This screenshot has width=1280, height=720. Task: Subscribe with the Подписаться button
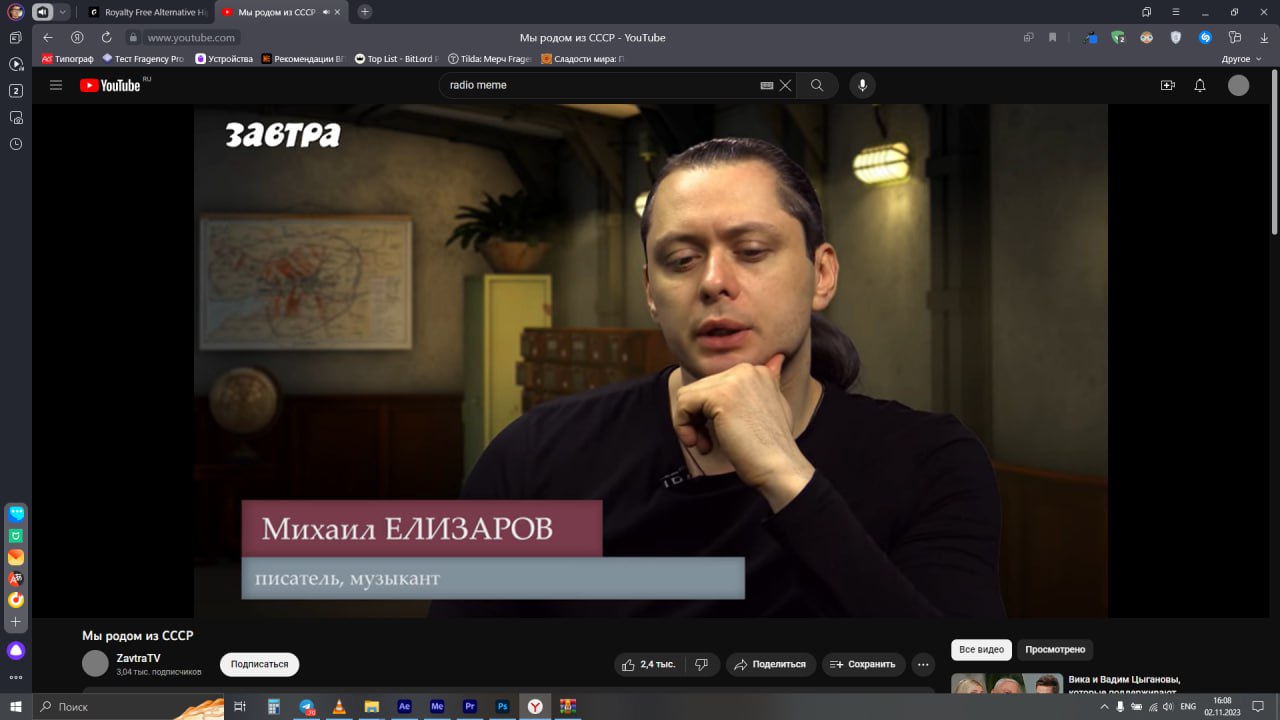click(259, 664)
